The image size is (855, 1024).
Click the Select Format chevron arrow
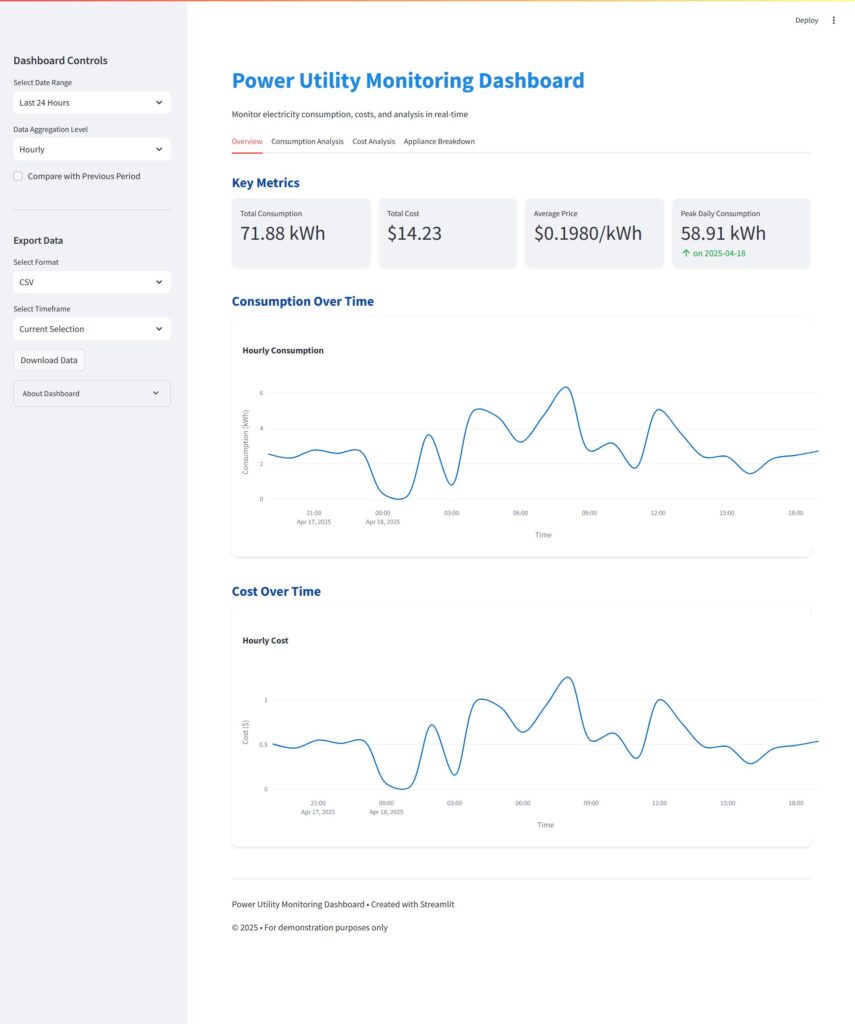click(x=159, y=282)
